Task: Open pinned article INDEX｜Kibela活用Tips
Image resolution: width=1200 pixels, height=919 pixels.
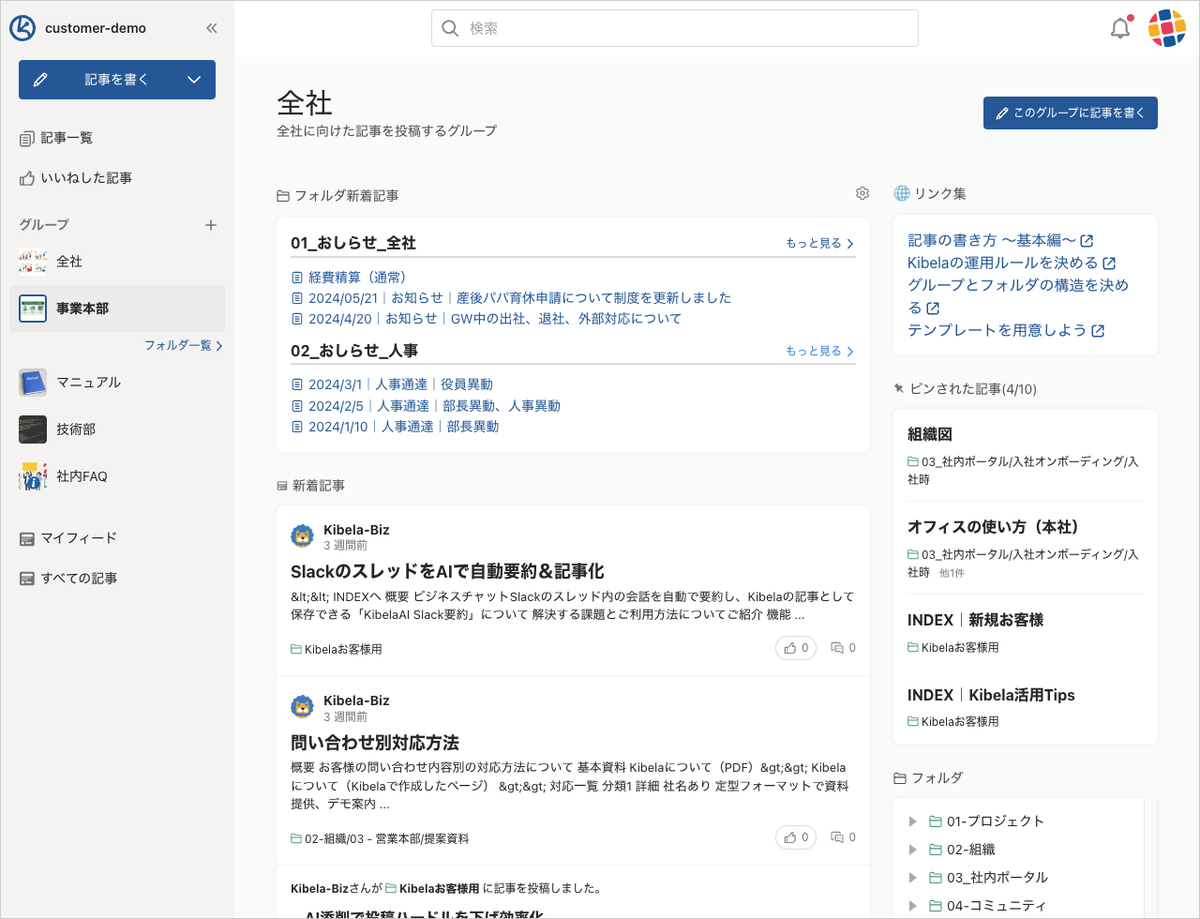Action: 991,695
